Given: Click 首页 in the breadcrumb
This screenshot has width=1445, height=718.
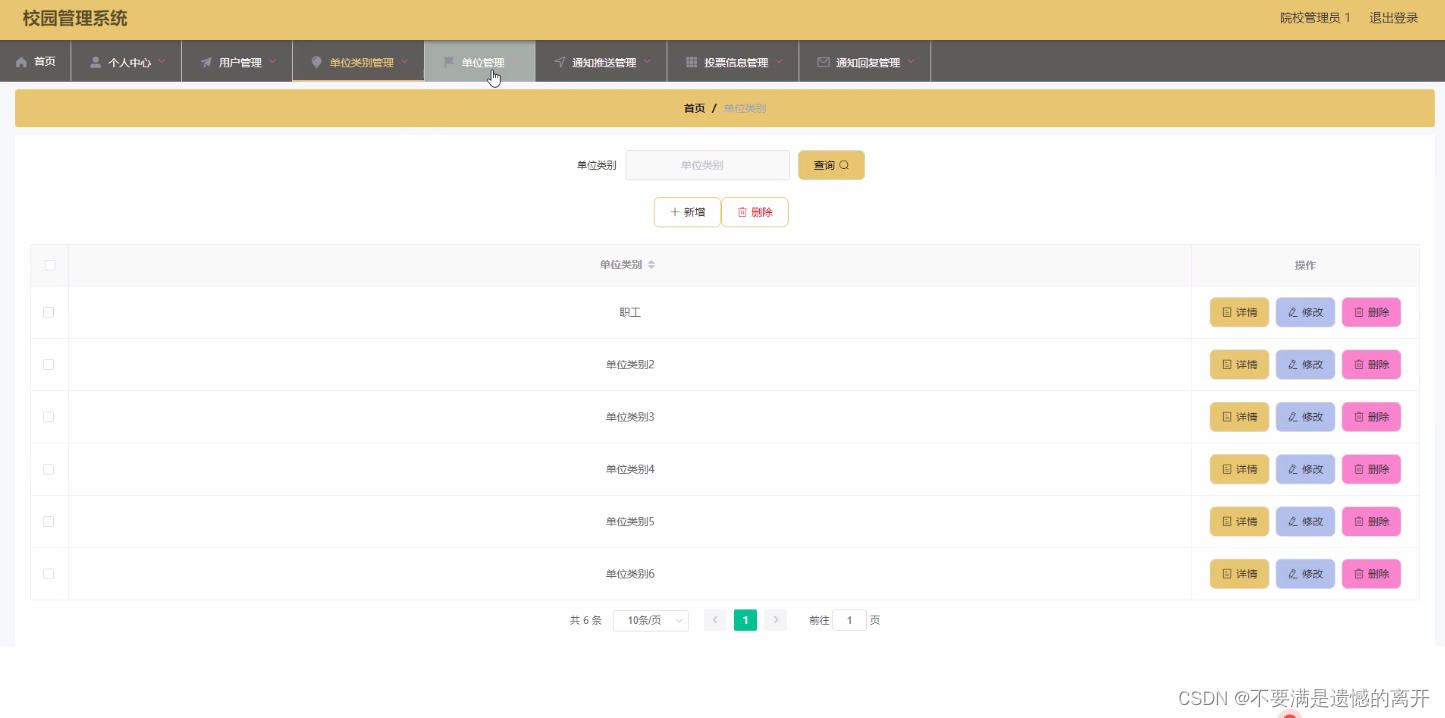Looking at the screenshot, I should (x=694, y=108).
